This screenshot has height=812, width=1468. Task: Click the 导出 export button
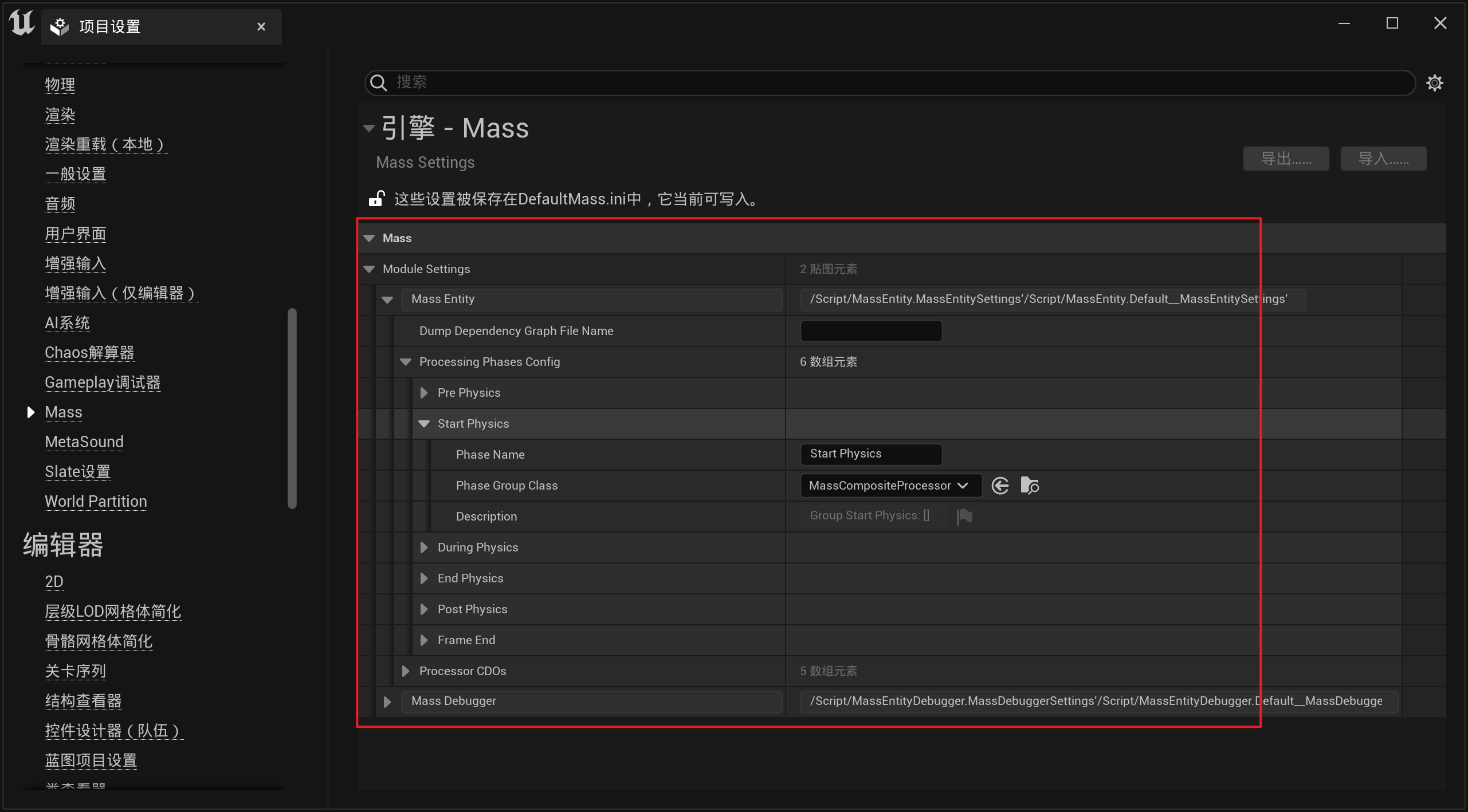tap(1286, 159)
